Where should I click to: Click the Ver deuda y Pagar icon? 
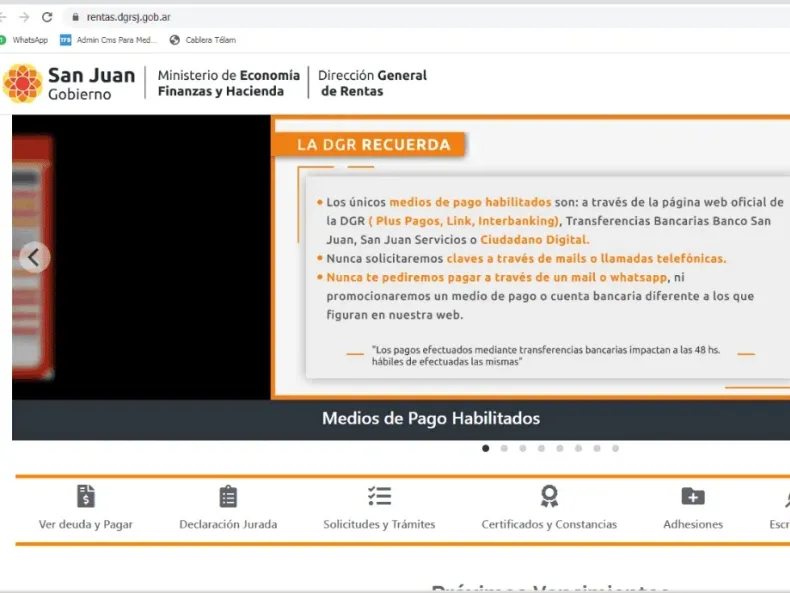(x=86, y=496)
